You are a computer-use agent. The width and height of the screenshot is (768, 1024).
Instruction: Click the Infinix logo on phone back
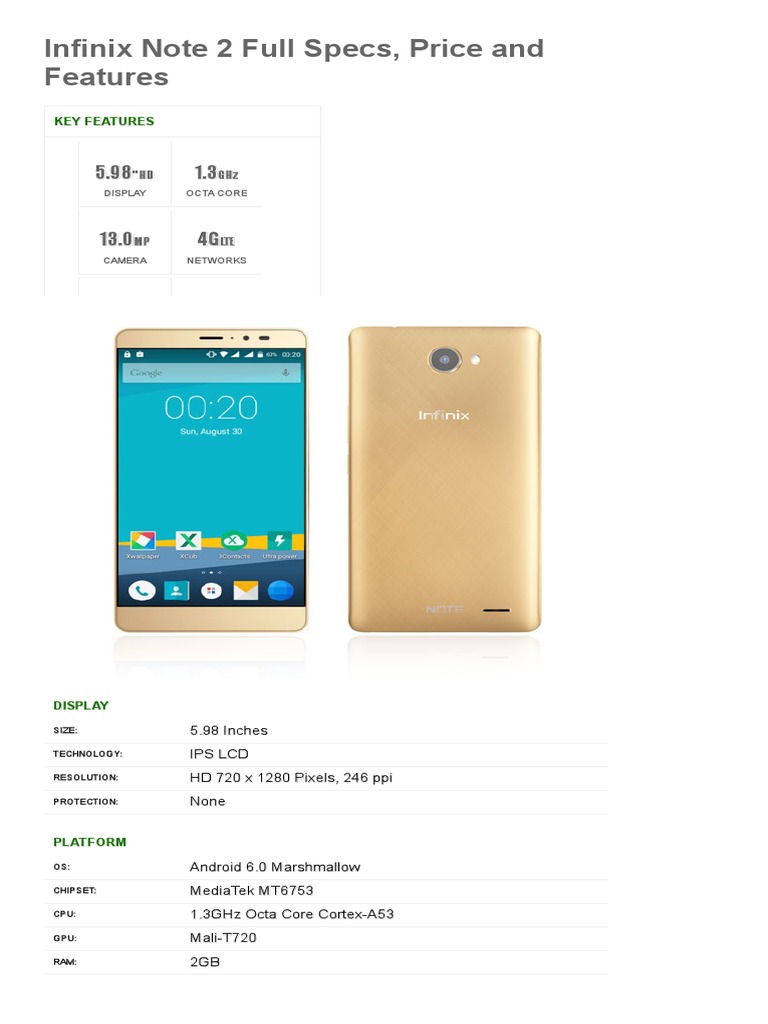point(444,415)
